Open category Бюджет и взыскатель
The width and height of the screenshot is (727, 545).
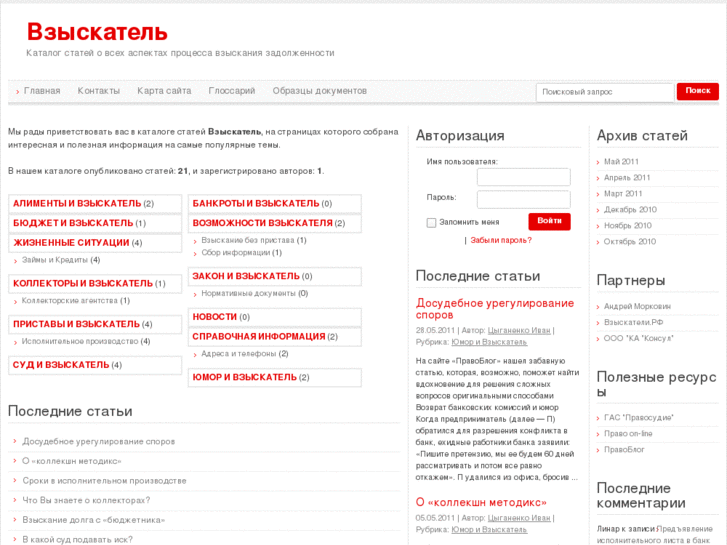coord(73,223)
